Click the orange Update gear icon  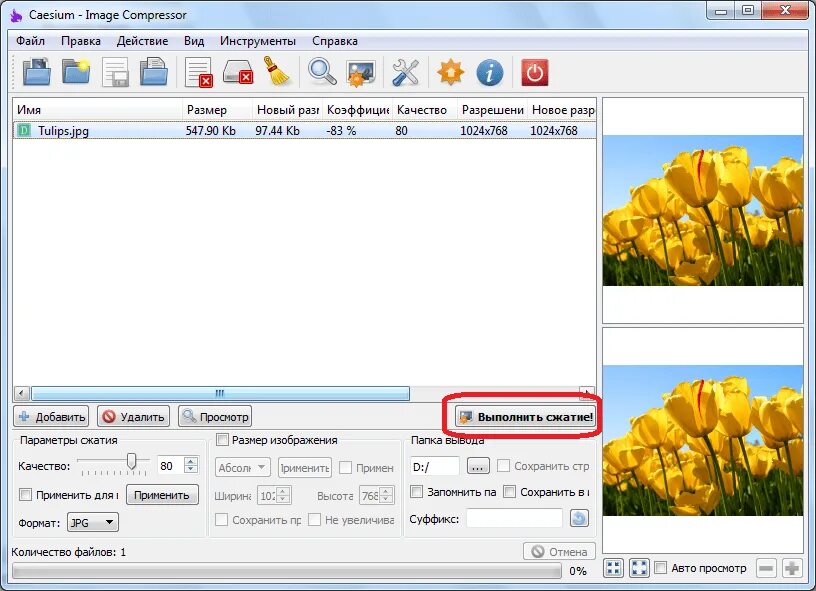point(451,72)
